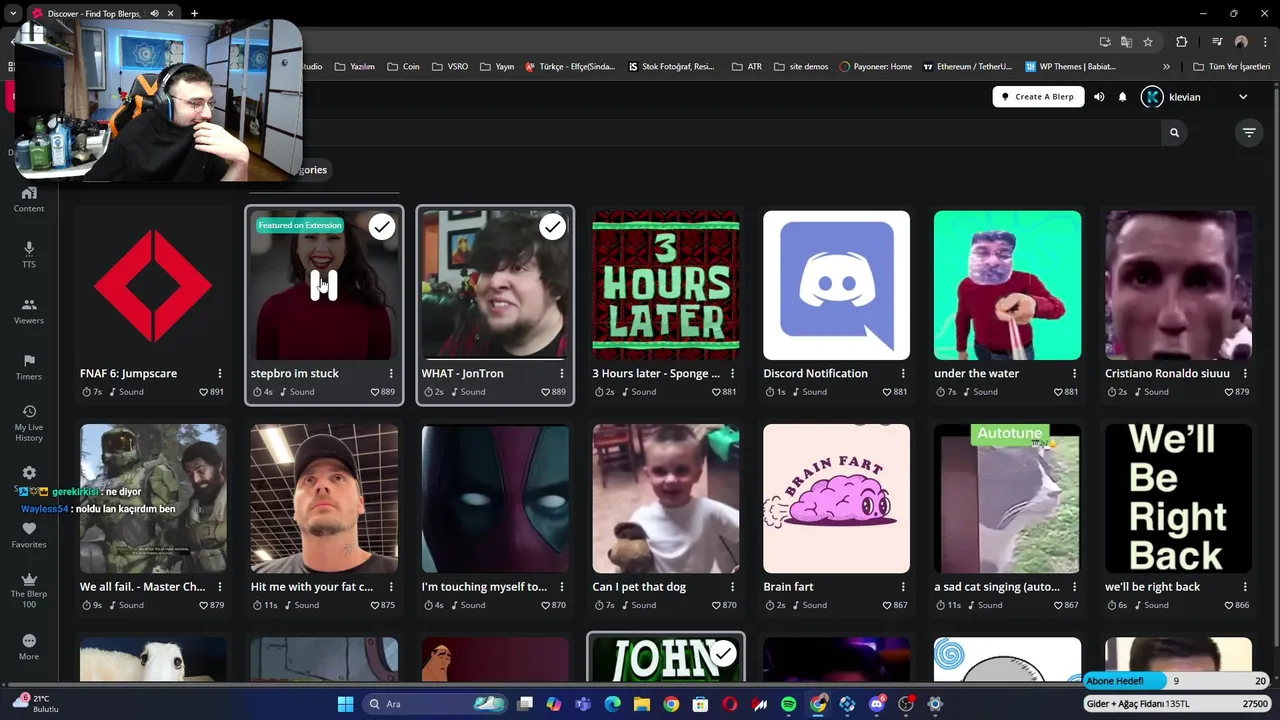
Task: Open the Viewers sidebar section
Action: pyautogui.click(x=29, y=311)
